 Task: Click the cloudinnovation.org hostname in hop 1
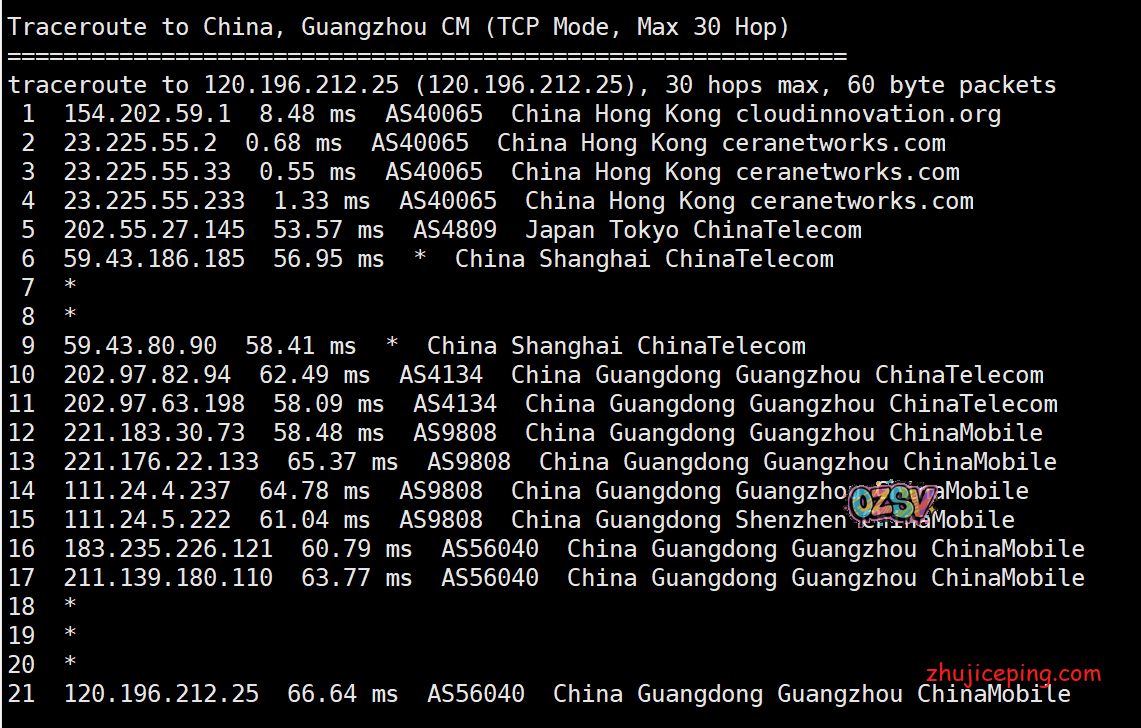tap(868, 114)
